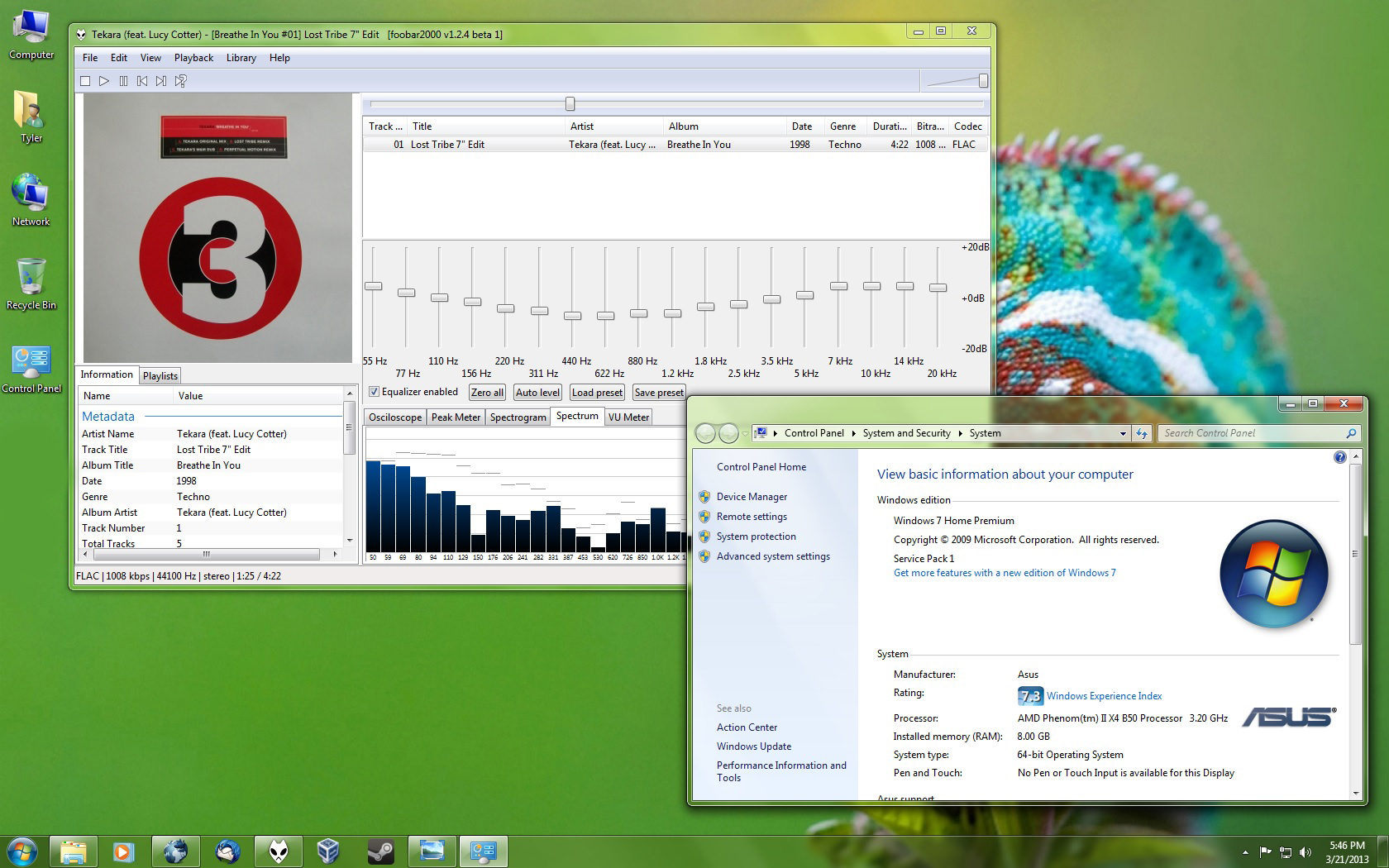Open Steam from the taskbar
1389x868 pixels.
coord(380,851)
